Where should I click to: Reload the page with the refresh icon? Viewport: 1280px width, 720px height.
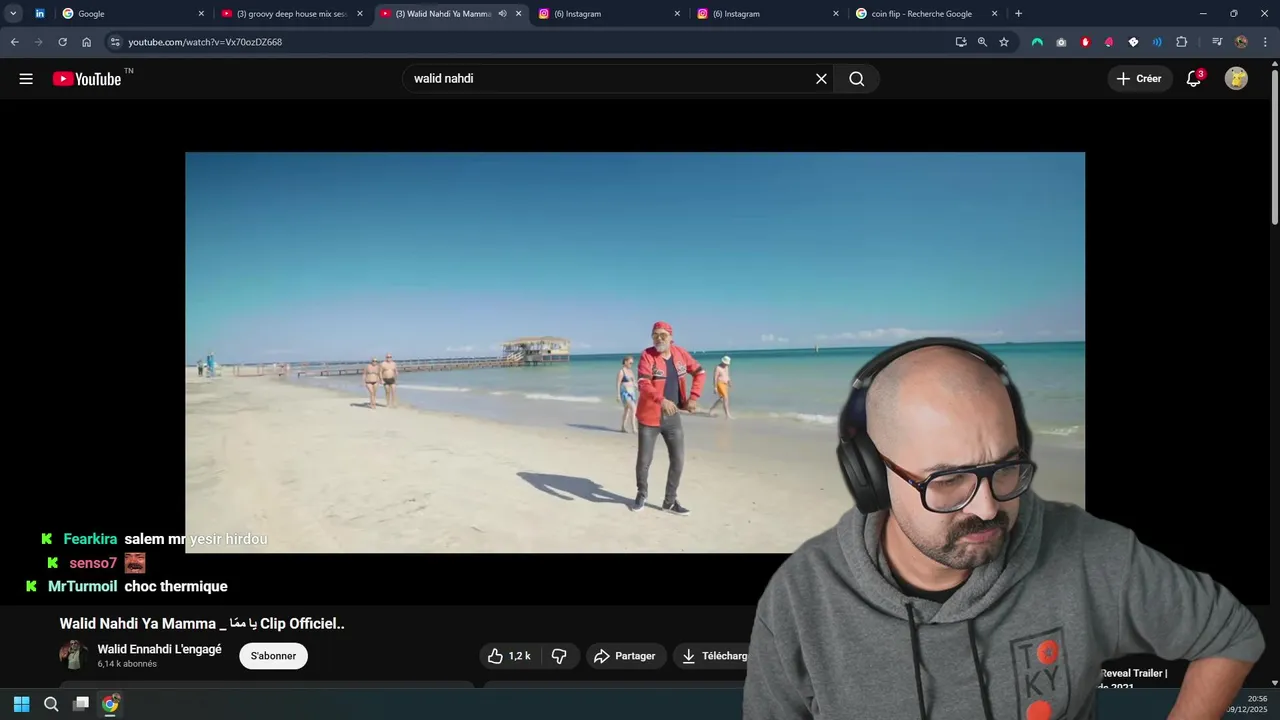tap(62, 42)
